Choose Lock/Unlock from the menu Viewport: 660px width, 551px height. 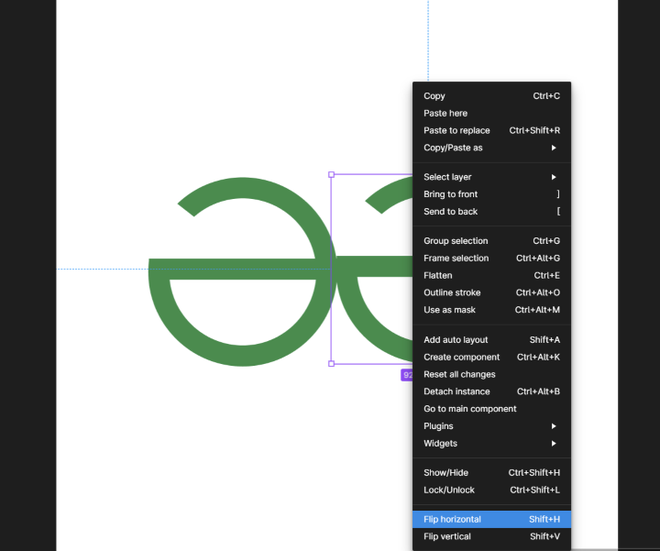[492, 490]
